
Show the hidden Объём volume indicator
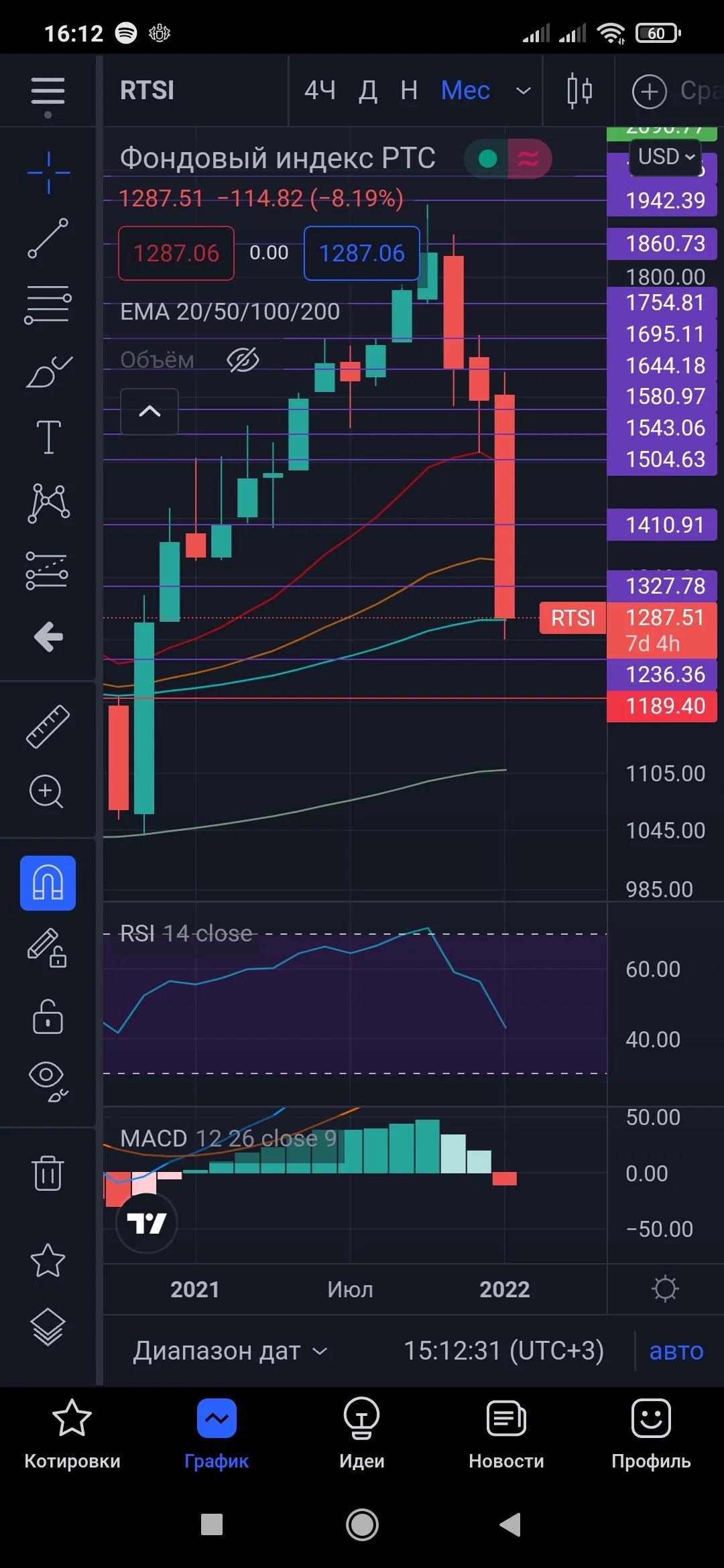pos(243,360)
